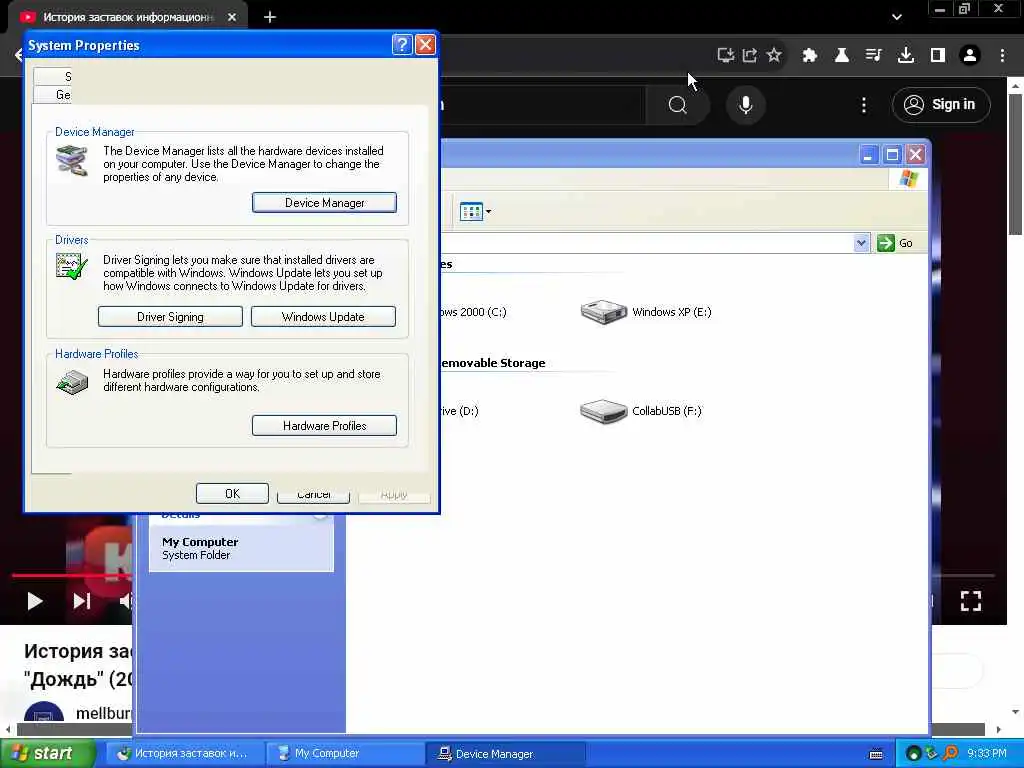This screenshot has width=1024, height=768.
Task: Play the YouTube video
Action: (35, 601)
